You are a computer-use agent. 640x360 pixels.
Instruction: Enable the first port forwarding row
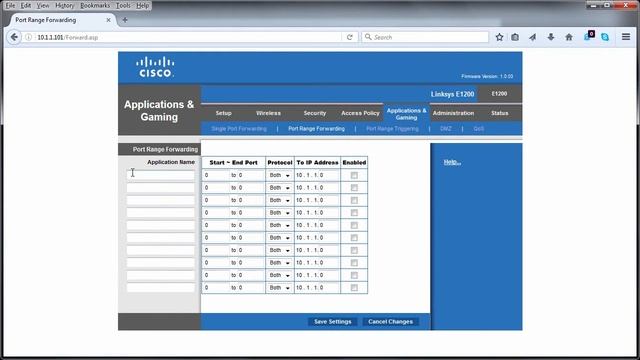(354, 175)
